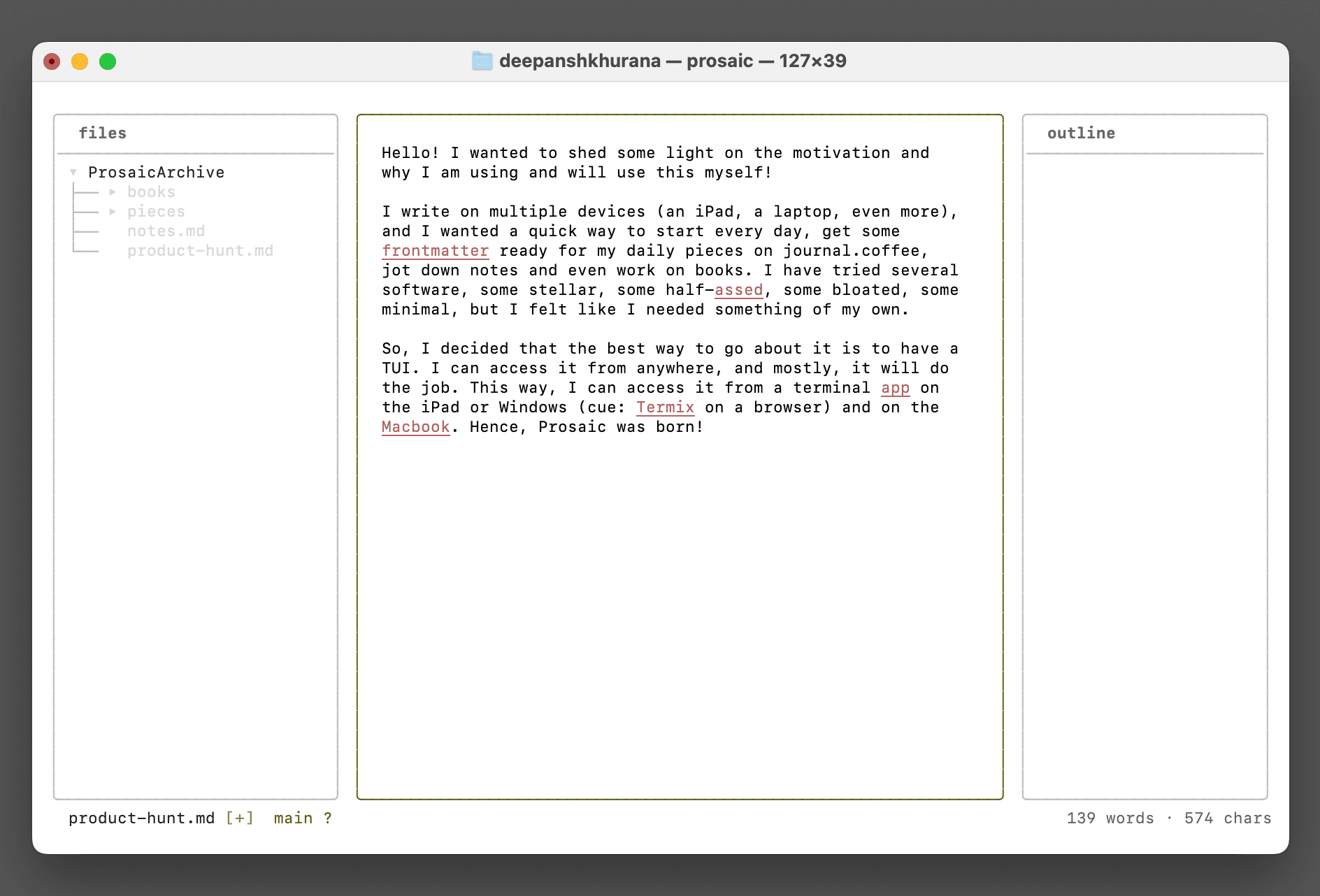Select product-hunt.md in the files tree
This screenshot has height=896, width=1320.
tap(200, 250)
